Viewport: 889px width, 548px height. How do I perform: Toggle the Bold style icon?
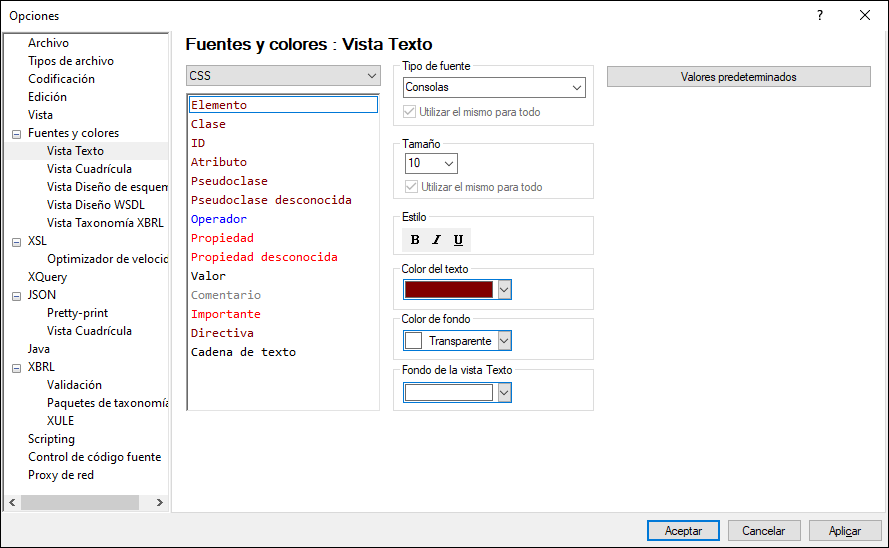pyautogui.click(x=415, y=240)
